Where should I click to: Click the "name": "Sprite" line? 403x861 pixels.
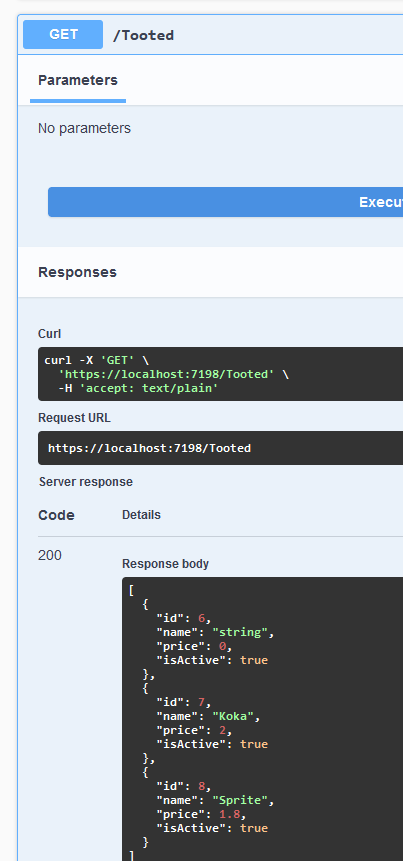[215, 801]
